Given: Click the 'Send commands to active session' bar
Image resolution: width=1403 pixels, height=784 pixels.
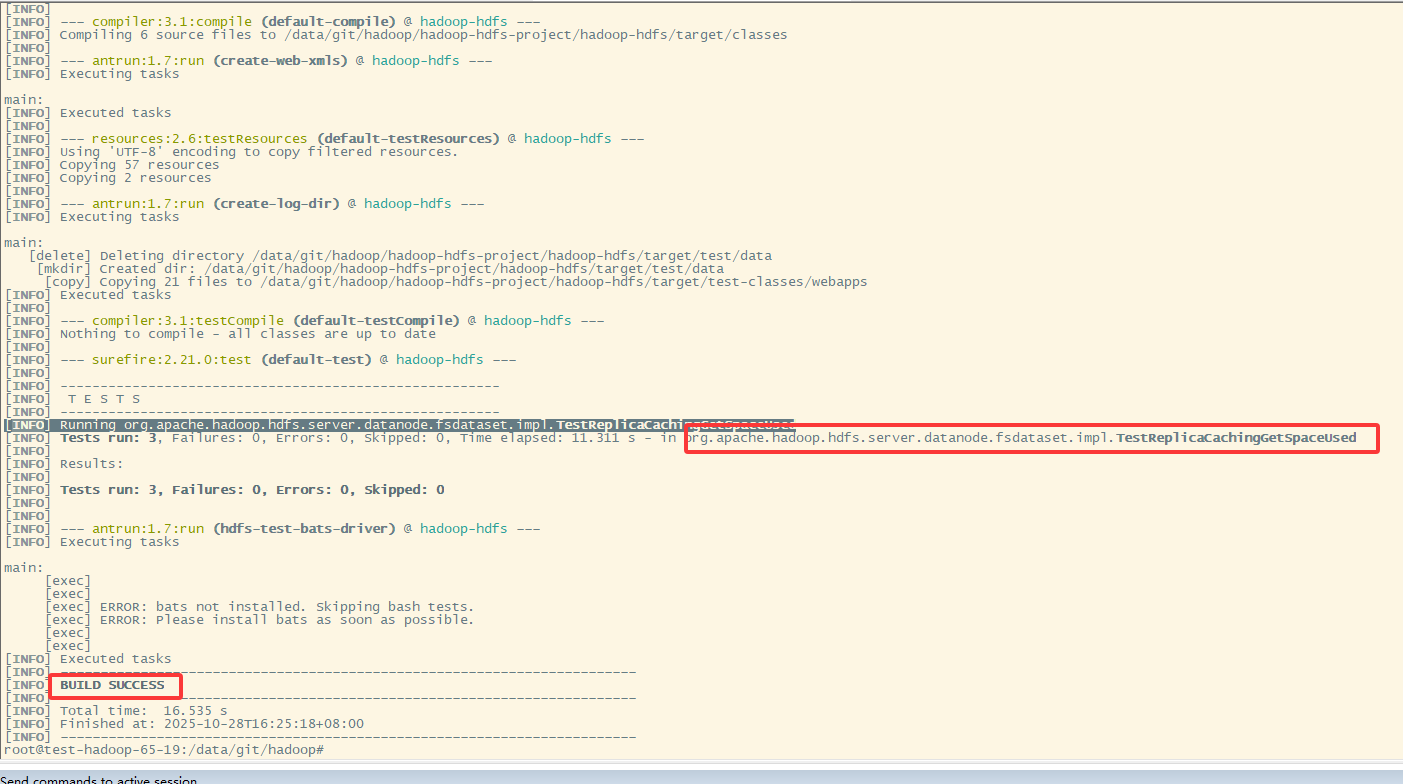Looking at the screenshot, I should point(100,780).
